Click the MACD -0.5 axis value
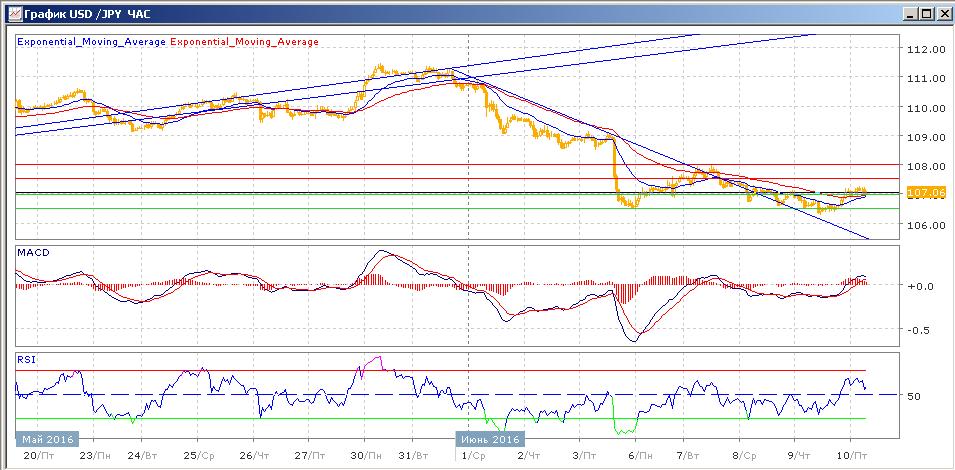Viewport: 955px width, 470px height. [x=917, y=330]
